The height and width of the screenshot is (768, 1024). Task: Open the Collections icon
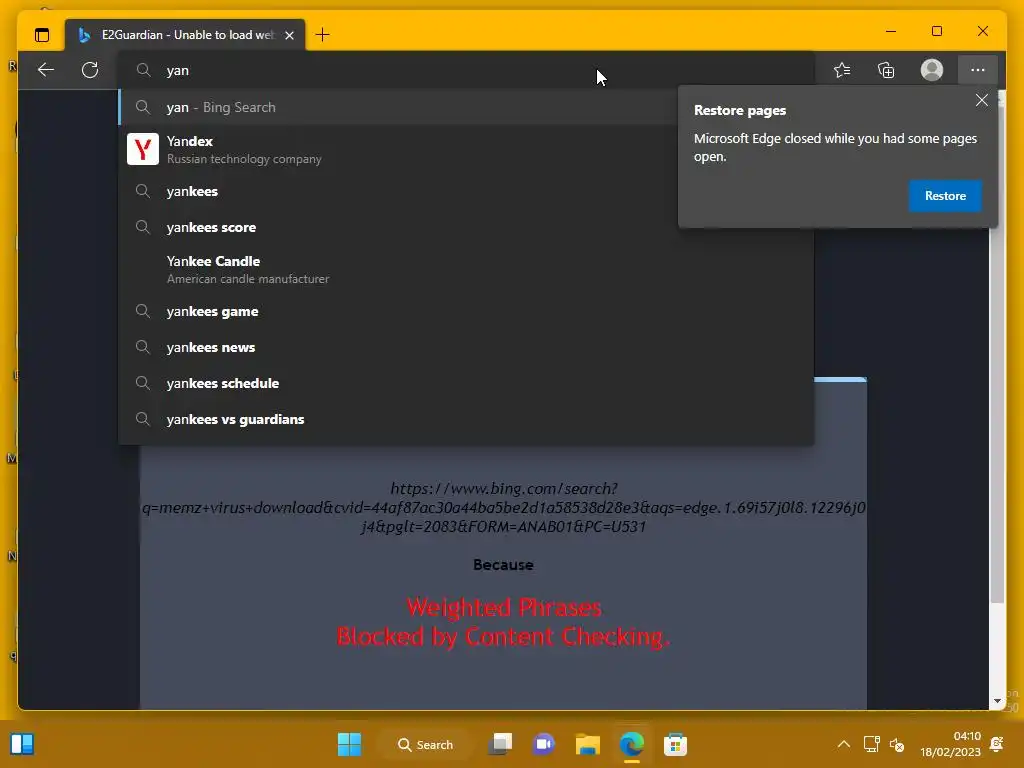pyautogui.click(x=886, y=70)
